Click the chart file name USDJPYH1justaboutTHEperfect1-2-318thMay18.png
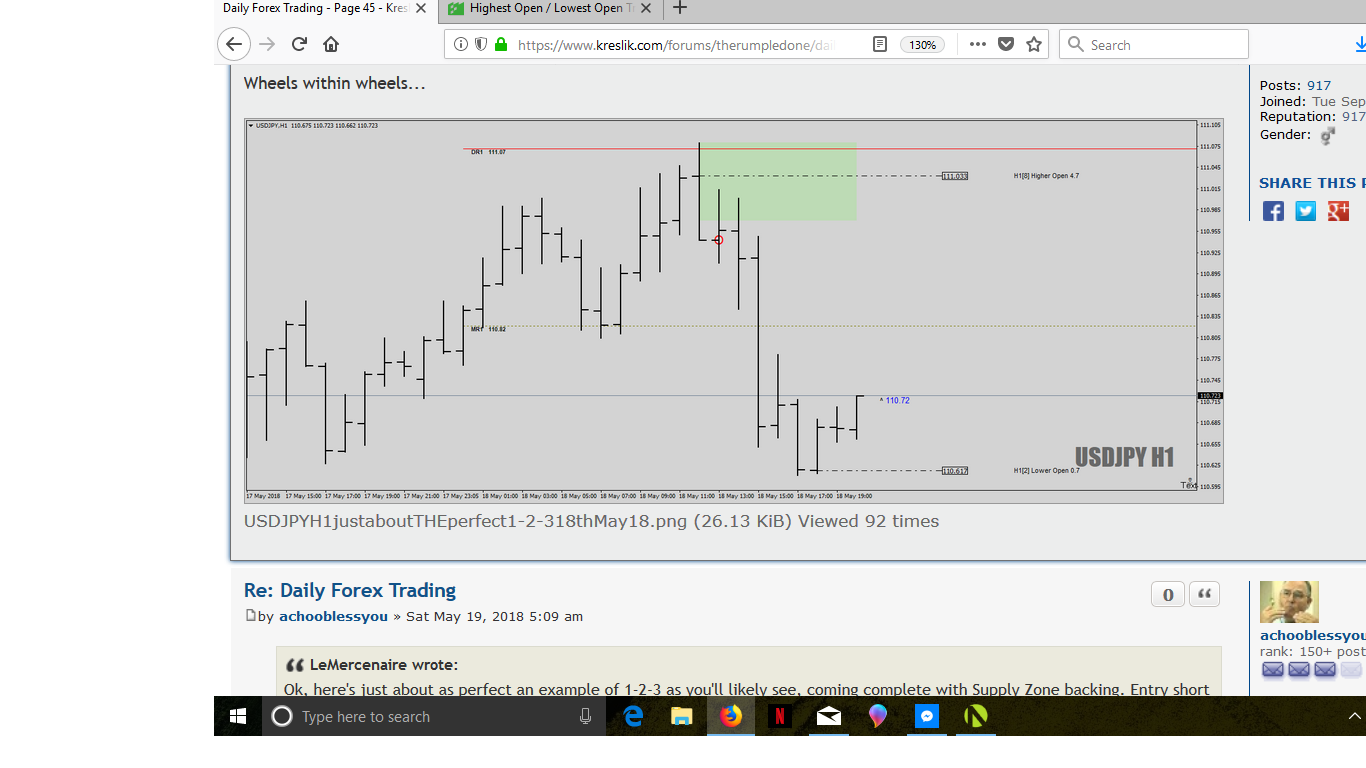Screen dimensions: 1366x768 click(466, 521)
